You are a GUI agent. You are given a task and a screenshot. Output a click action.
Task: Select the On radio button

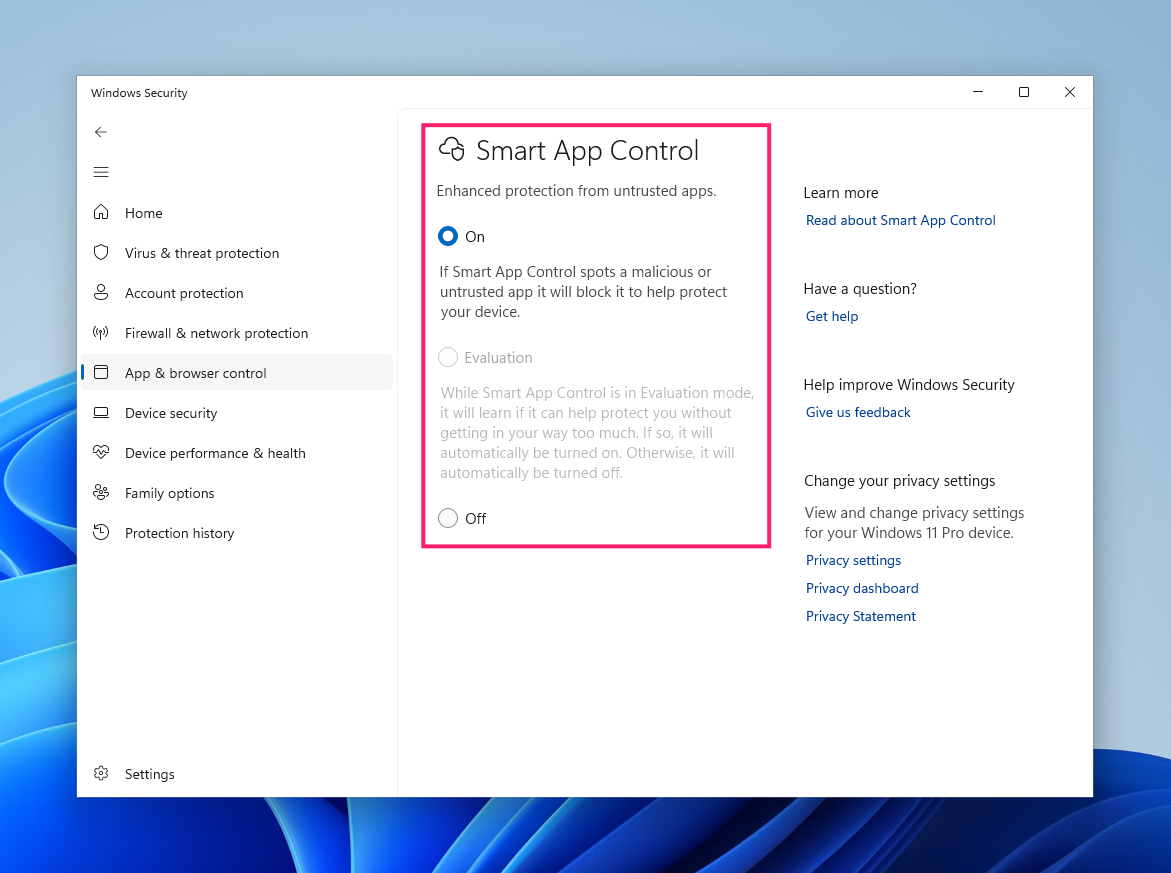click(447, 236)
